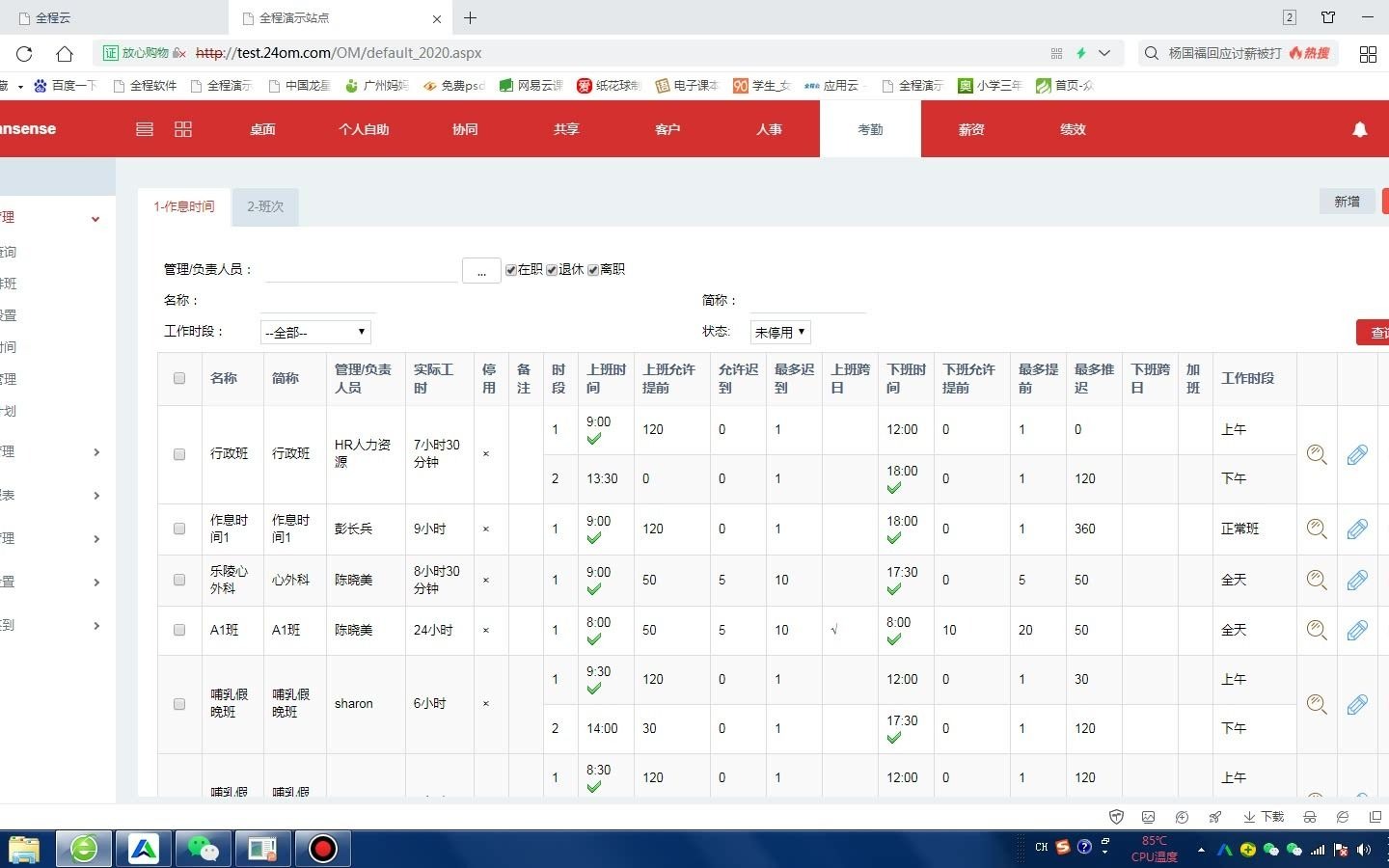
Task: Switch to the 1-作息时间 tab
Action: click(184, 206)
